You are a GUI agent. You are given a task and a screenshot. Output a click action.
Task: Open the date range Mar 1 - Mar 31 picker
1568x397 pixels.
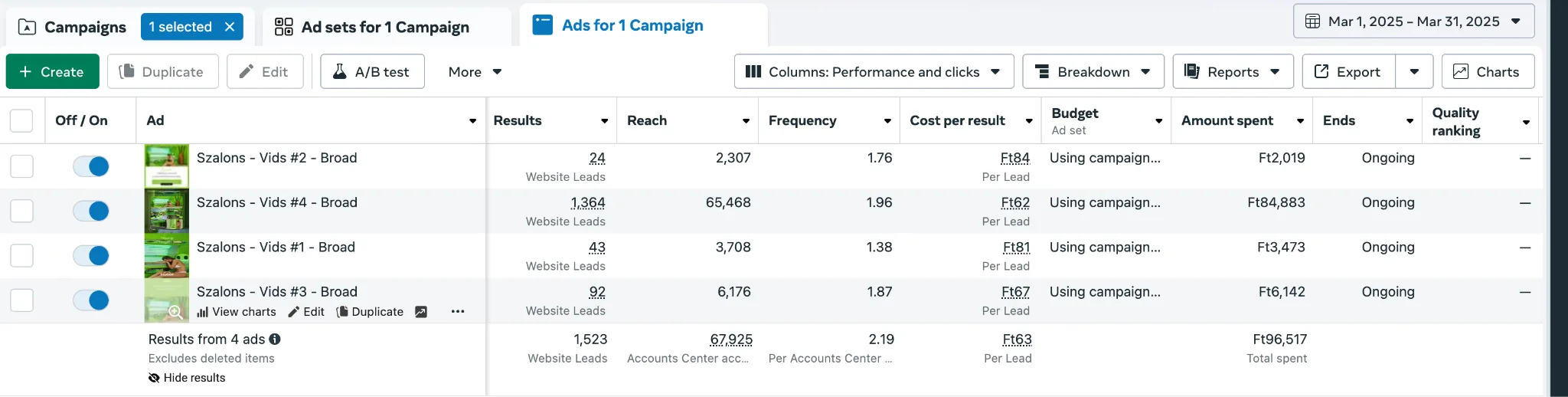(x=1413, y=21)
